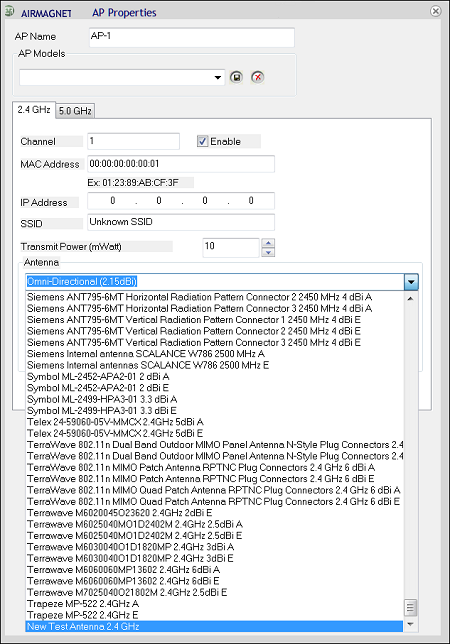The width and height of the screenshot is (450, 644).
Task: Click the antenna list scroll-up arrow
Action: point(410,299)
